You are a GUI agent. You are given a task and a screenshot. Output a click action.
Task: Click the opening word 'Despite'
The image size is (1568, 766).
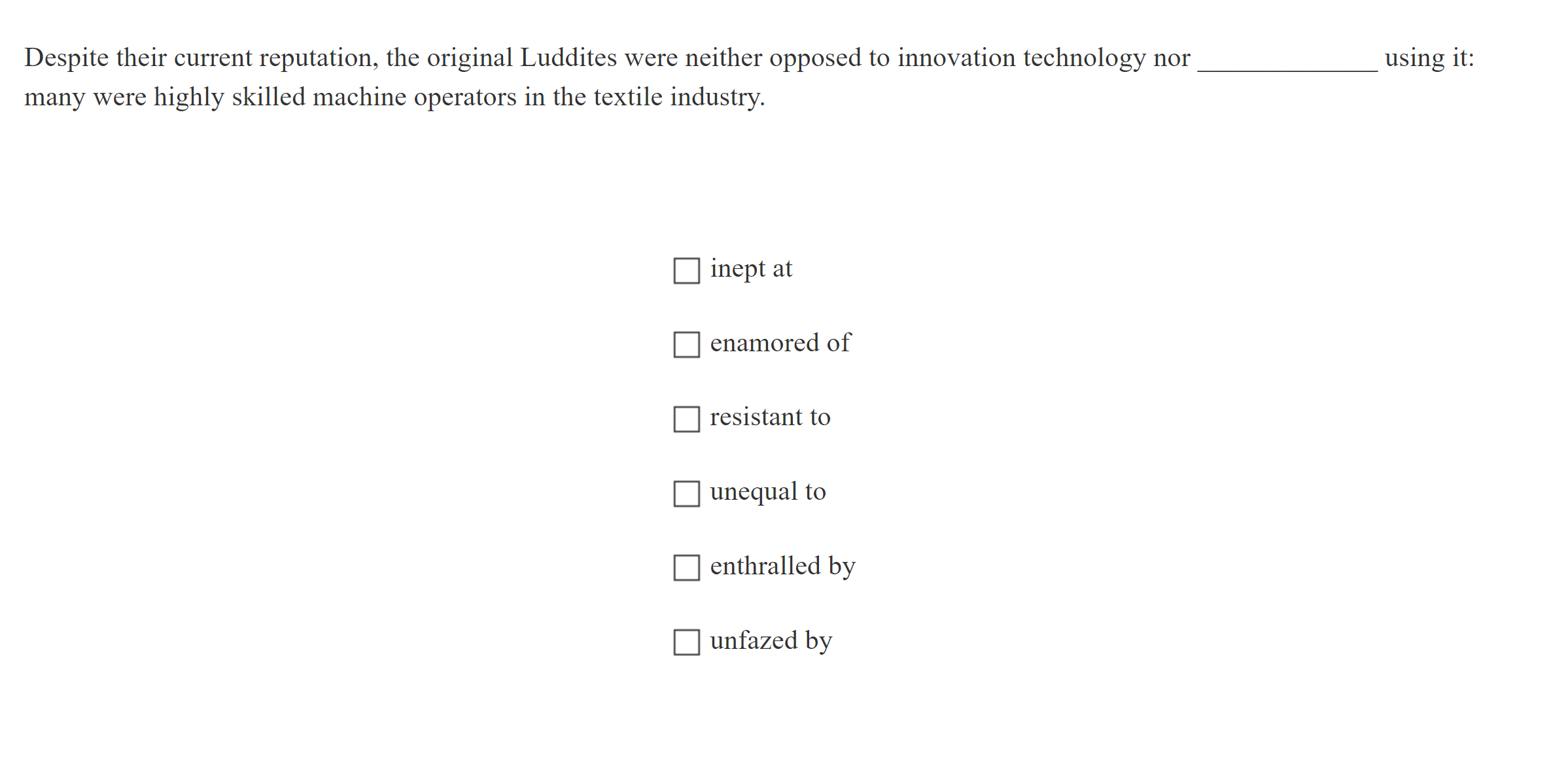click(x=67, y=58)
